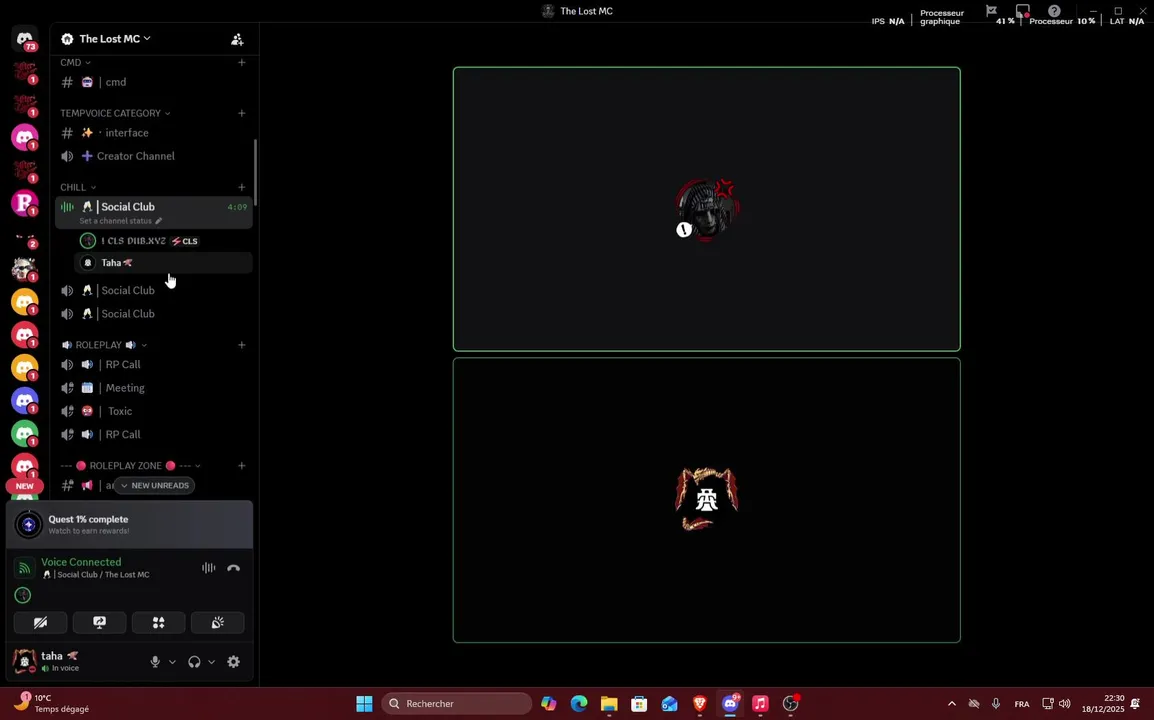This screenshot has width=1154, height=720.
Task: Open microphone input options arrow
Action: pos(172,662)
